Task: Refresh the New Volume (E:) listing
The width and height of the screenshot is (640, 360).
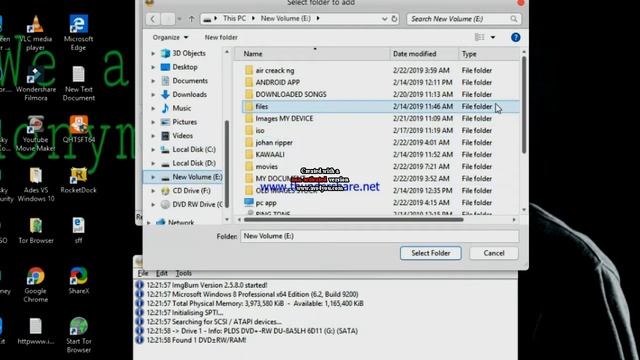Action: click(x=394, y=19)
